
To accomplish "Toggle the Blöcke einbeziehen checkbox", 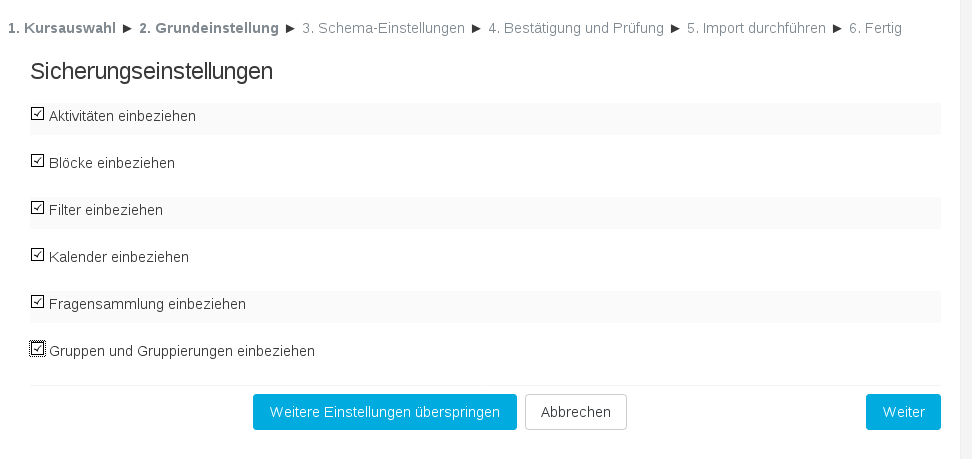I will click(x=38, y=161).
